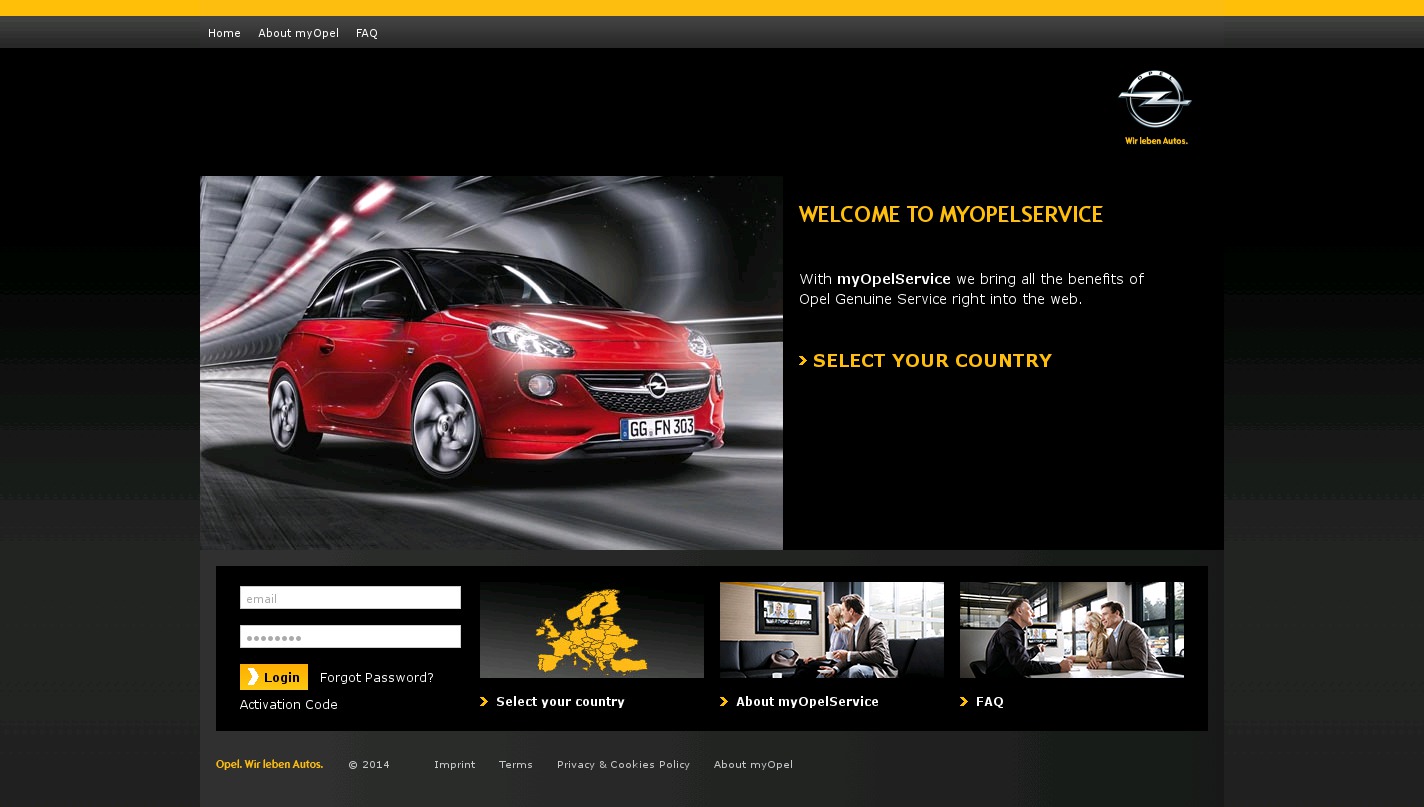Click the arrow icon beside SELECT YOUR COUNTRY heading
Viewport: 1424px width, 807px height.
coord(803,361)
